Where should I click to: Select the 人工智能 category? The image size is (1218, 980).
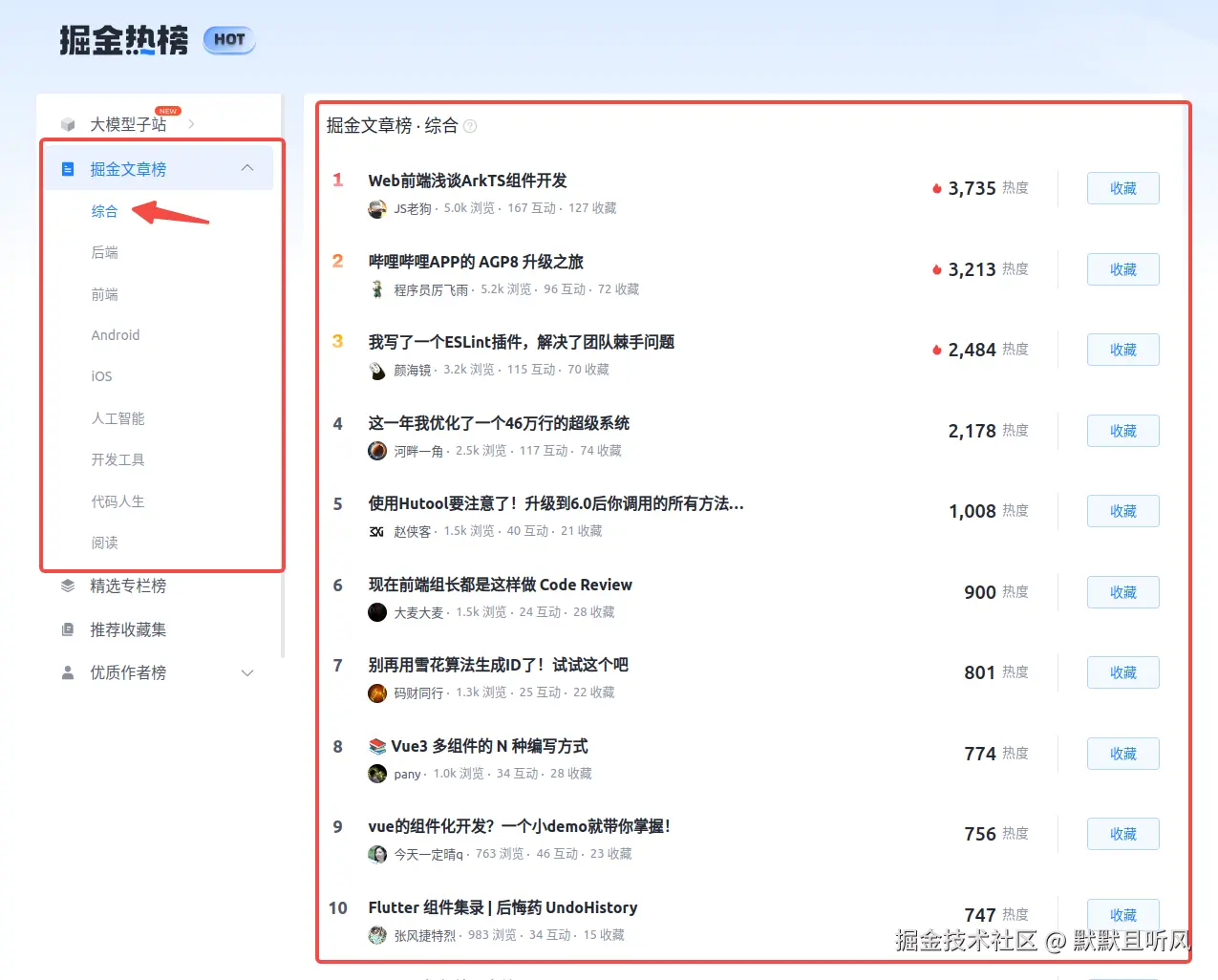pos(118,418)
